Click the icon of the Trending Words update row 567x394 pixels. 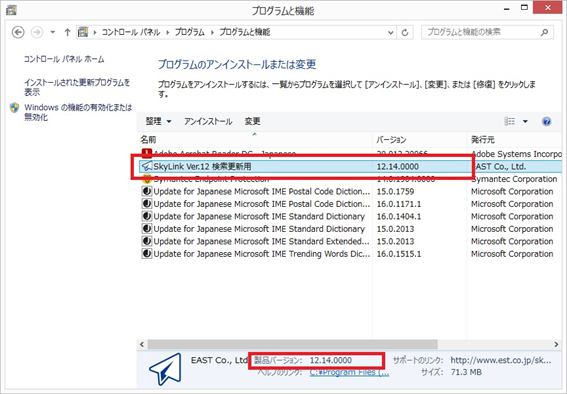[x=146, y=254]
